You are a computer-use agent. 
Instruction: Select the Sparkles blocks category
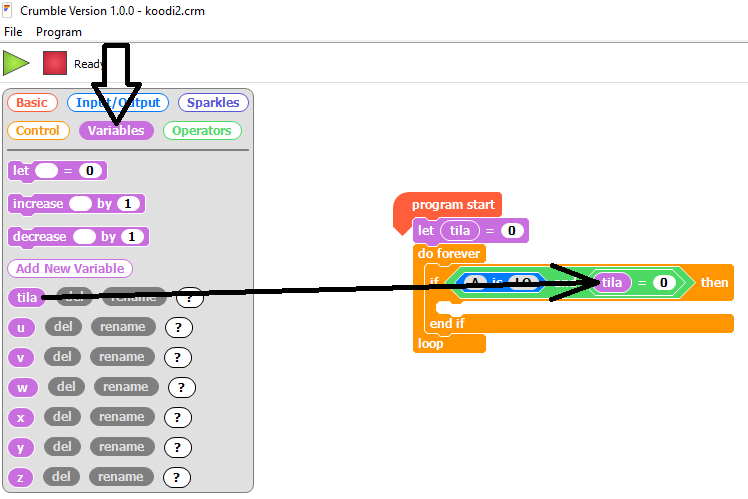[213, 102]
